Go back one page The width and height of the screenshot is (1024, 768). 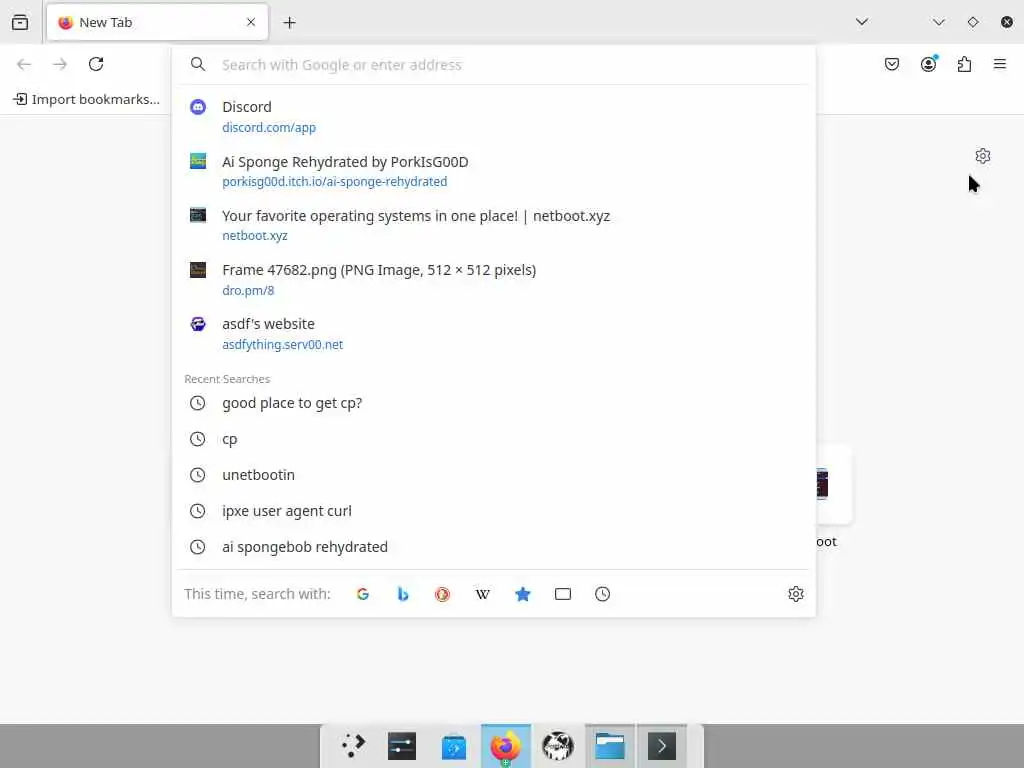click(24, 64)
